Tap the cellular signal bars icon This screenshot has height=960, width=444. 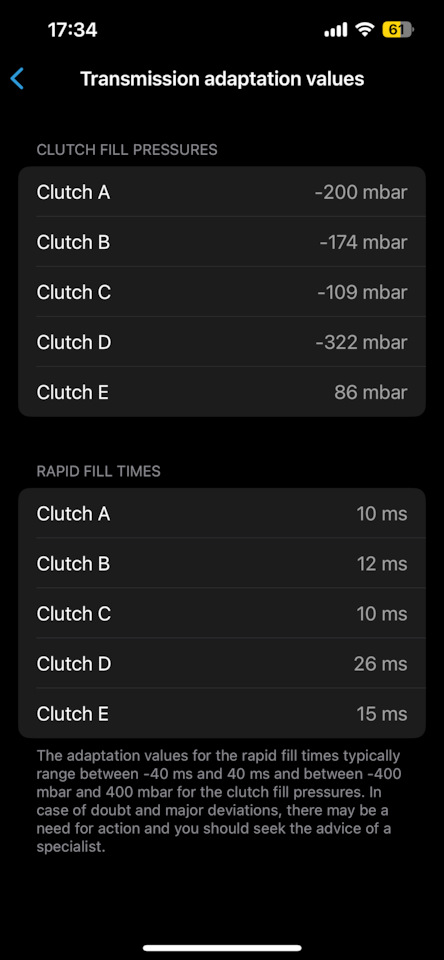tap(336, 29)
